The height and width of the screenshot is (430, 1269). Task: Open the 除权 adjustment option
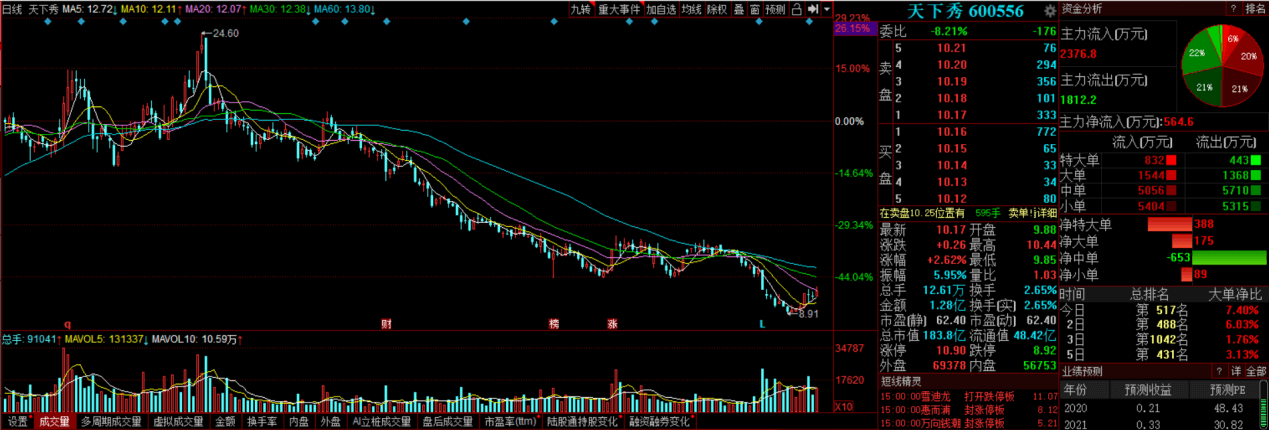(x=717, y=9)
